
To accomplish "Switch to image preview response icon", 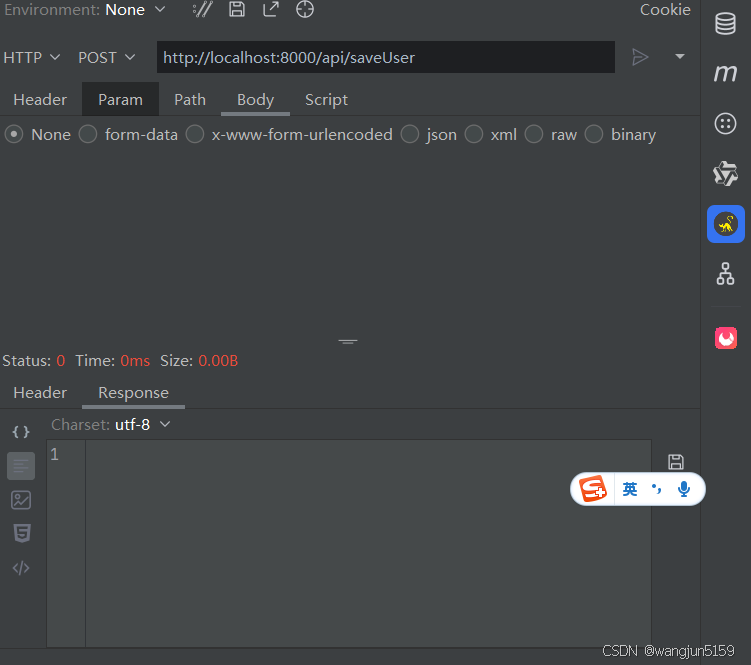I will 21,500.
